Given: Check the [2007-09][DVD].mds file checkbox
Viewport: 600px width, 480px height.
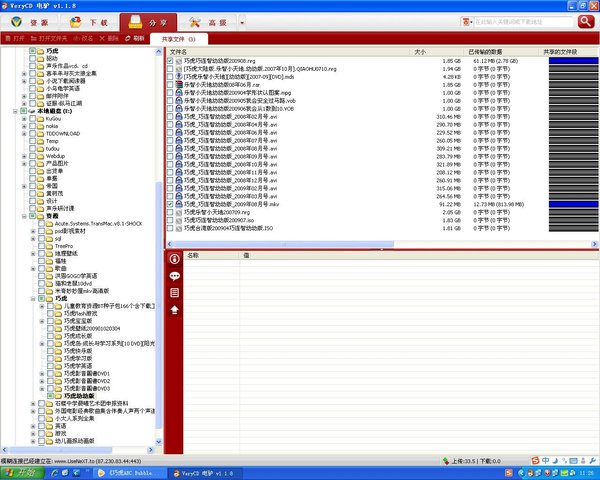Looking at the screenshot, I should point(170,77).
